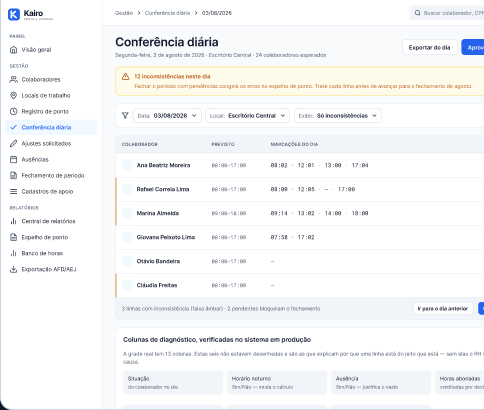Click Exportar do dia button
Viewport: 484px width, 410px height.
(x=429, y=47)
